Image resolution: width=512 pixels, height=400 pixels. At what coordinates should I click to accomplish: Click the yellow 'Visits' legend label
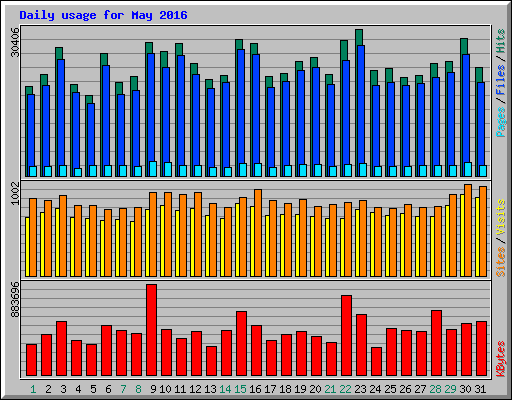pyautogui.click(x=500, y=217)
